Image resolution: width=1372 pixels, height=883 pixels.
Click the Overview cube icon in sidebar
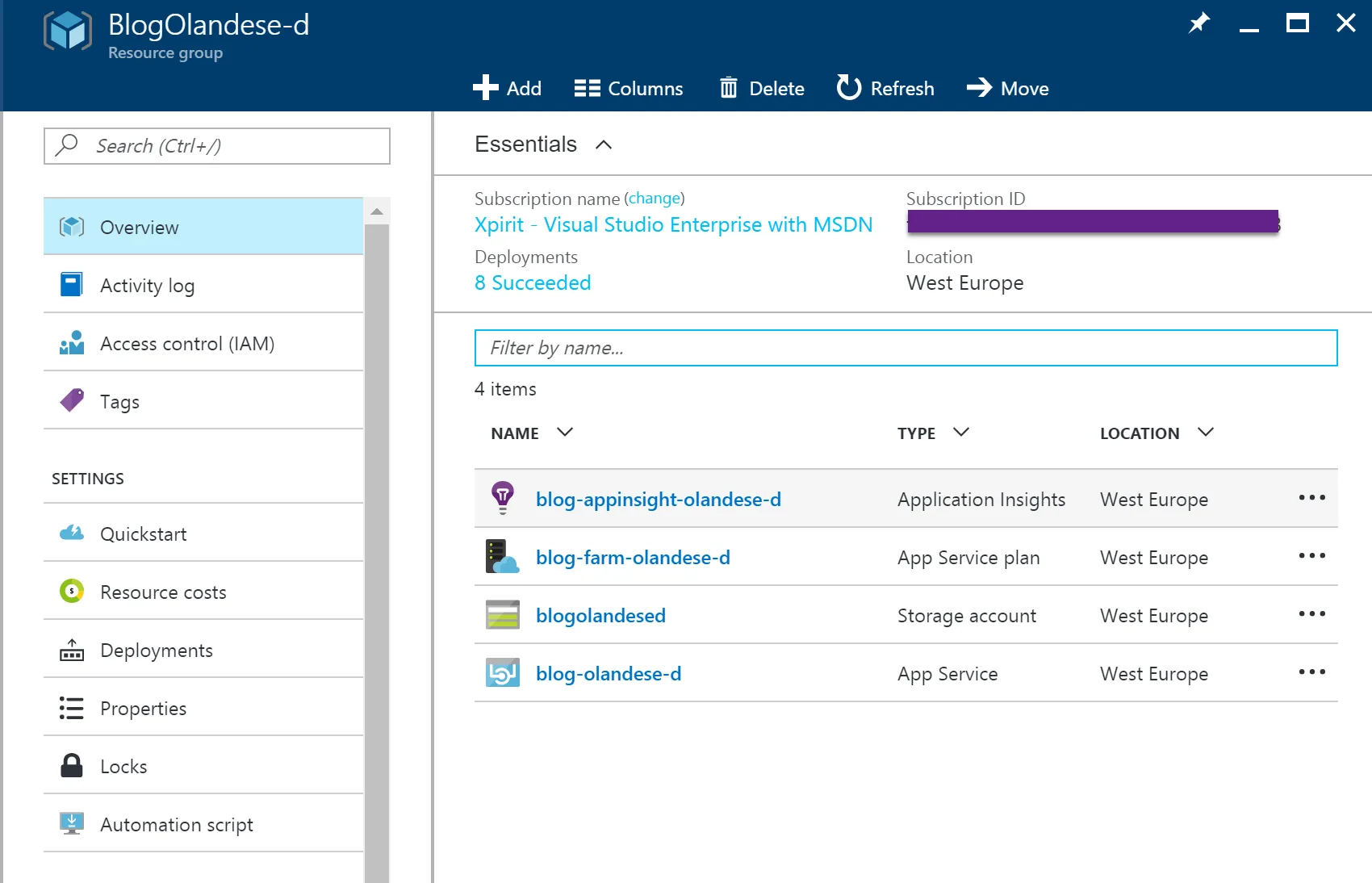pos(72,227)
